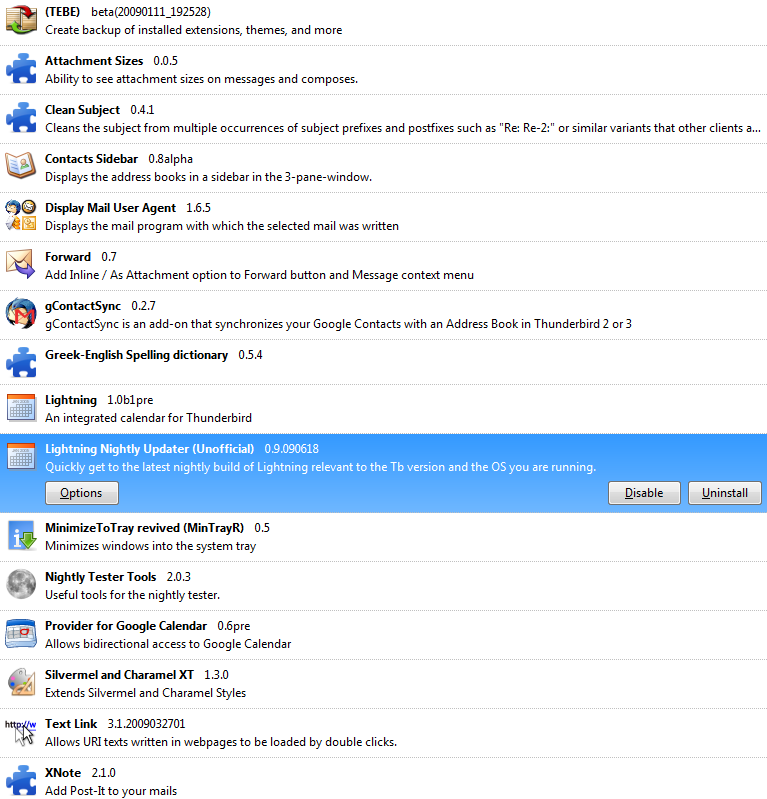This screenshot has height=799, width=767.
Task: Click the Silvermel and Charamel XT palette icon
Action: [x=21, y=682]
